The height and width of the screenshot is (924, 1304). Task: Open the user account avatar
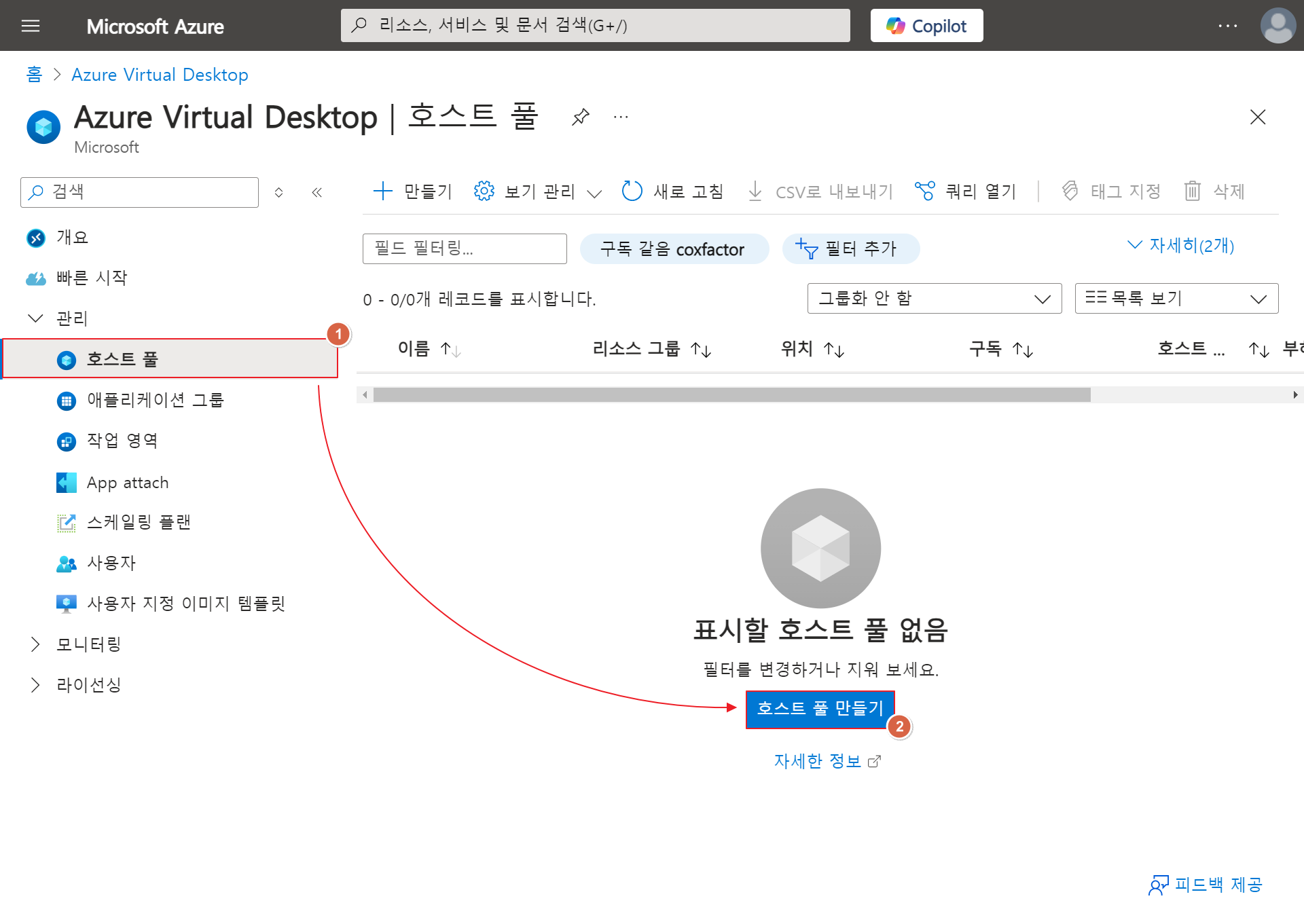click(1278, 26)
